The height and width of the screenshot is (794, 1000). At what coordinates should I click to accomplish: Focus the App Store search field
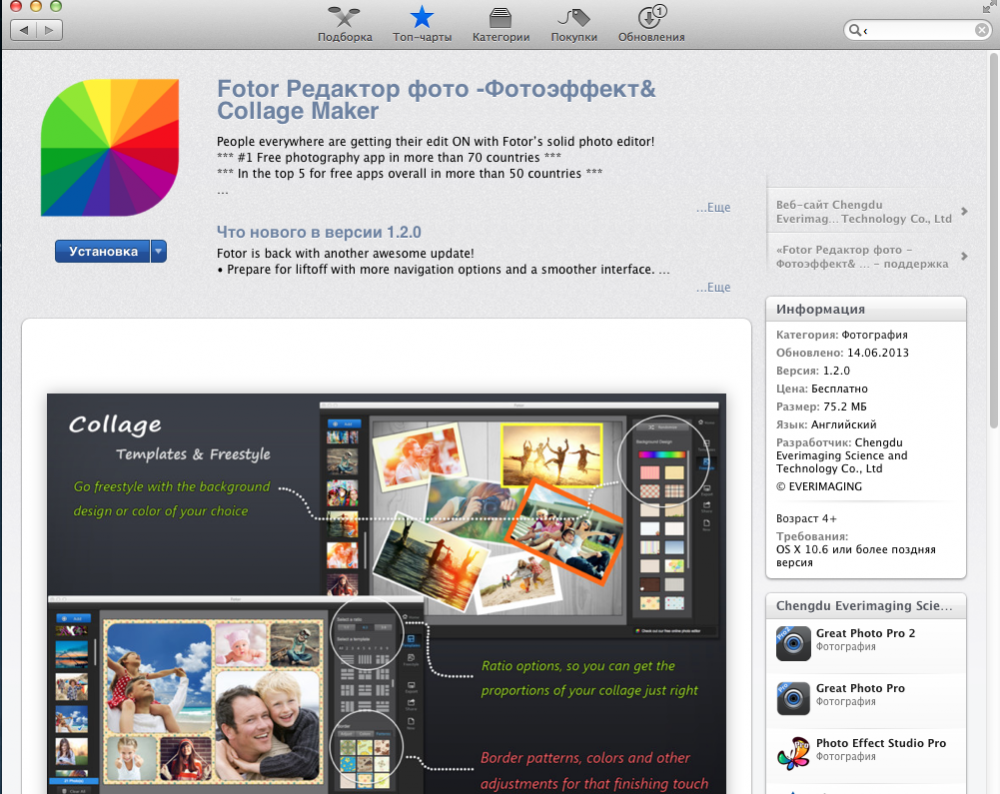(x=917, y=30)
